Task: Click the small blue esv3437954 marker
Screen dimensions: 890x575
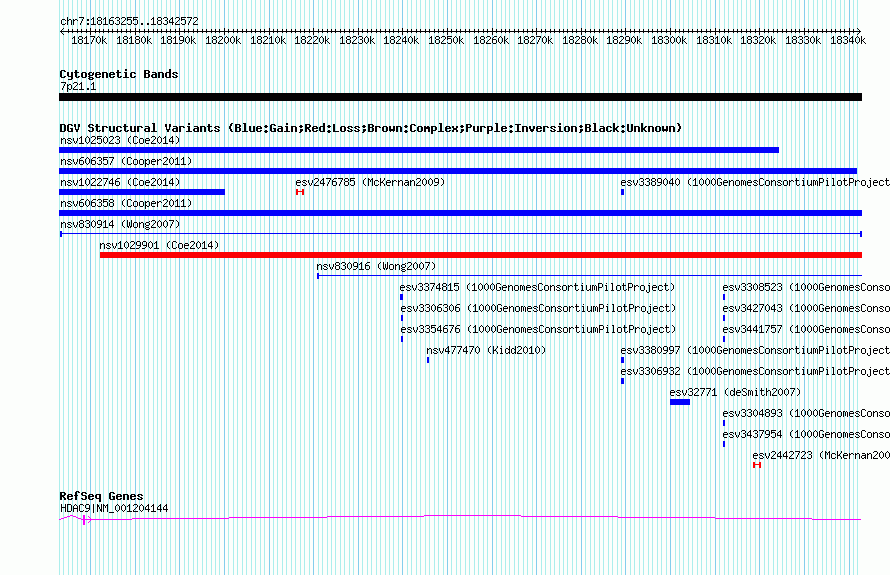Action: [724, 444]
